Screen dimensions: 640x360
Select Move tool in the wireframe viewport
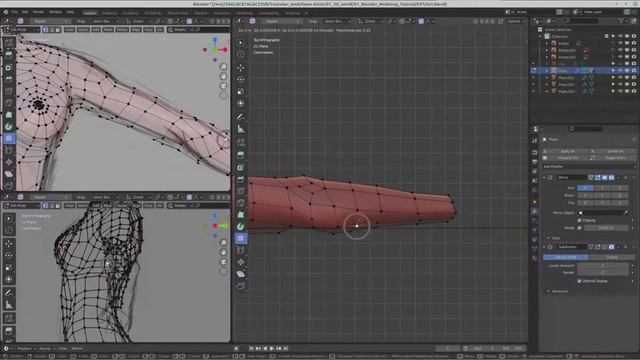pos(9,243)
